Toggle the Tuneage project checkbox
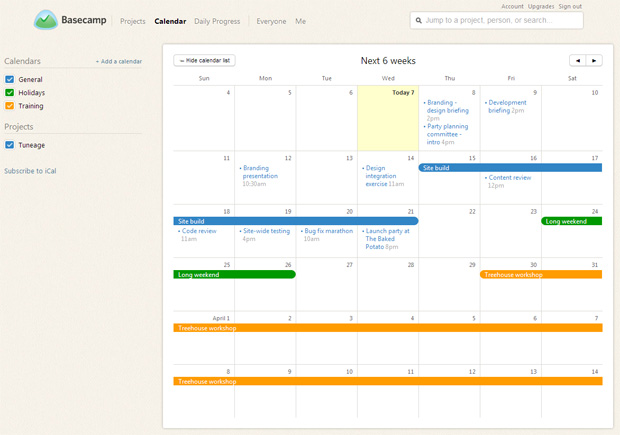 point(10,145)
